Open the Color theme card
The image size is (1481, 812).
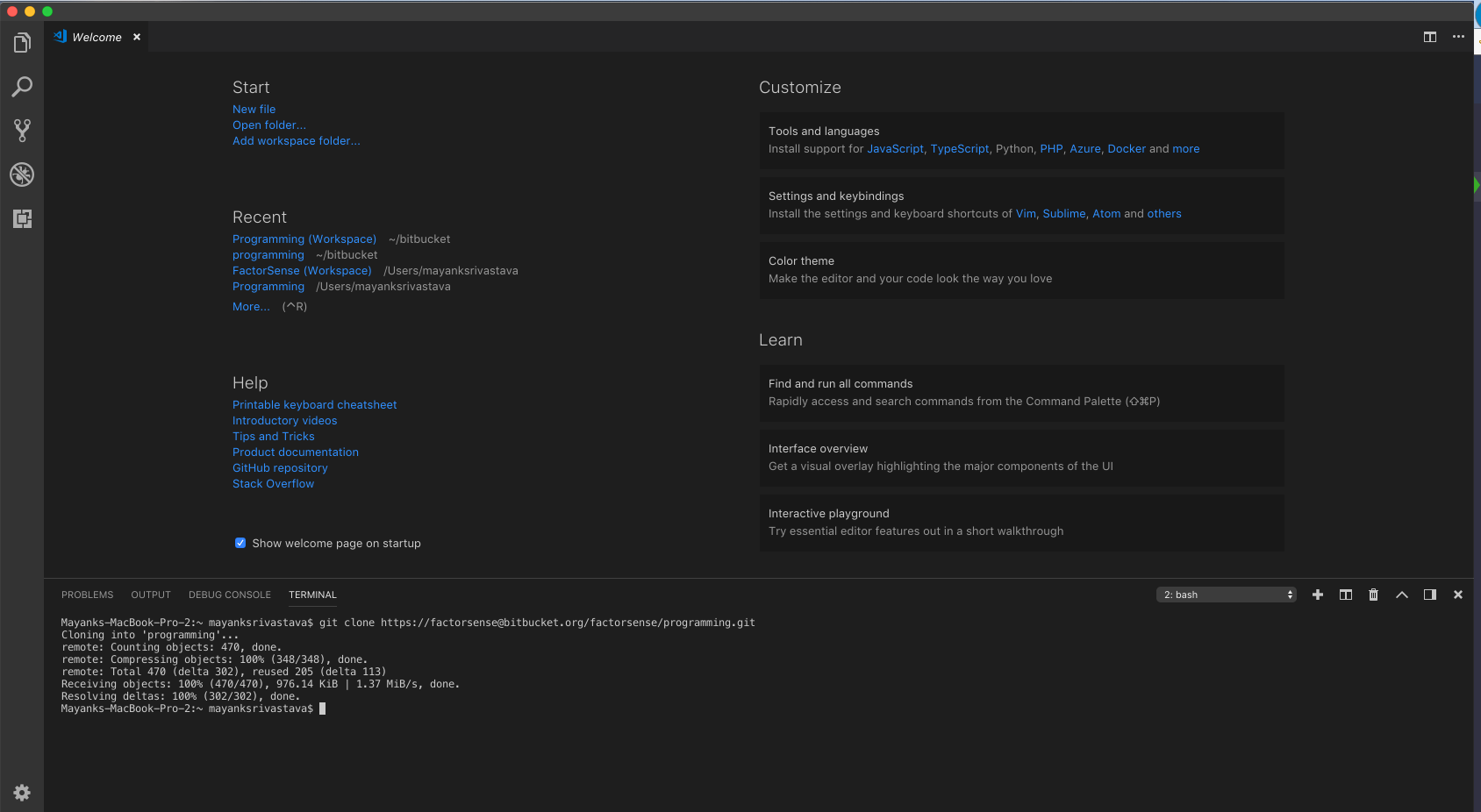click(1021, 270)
